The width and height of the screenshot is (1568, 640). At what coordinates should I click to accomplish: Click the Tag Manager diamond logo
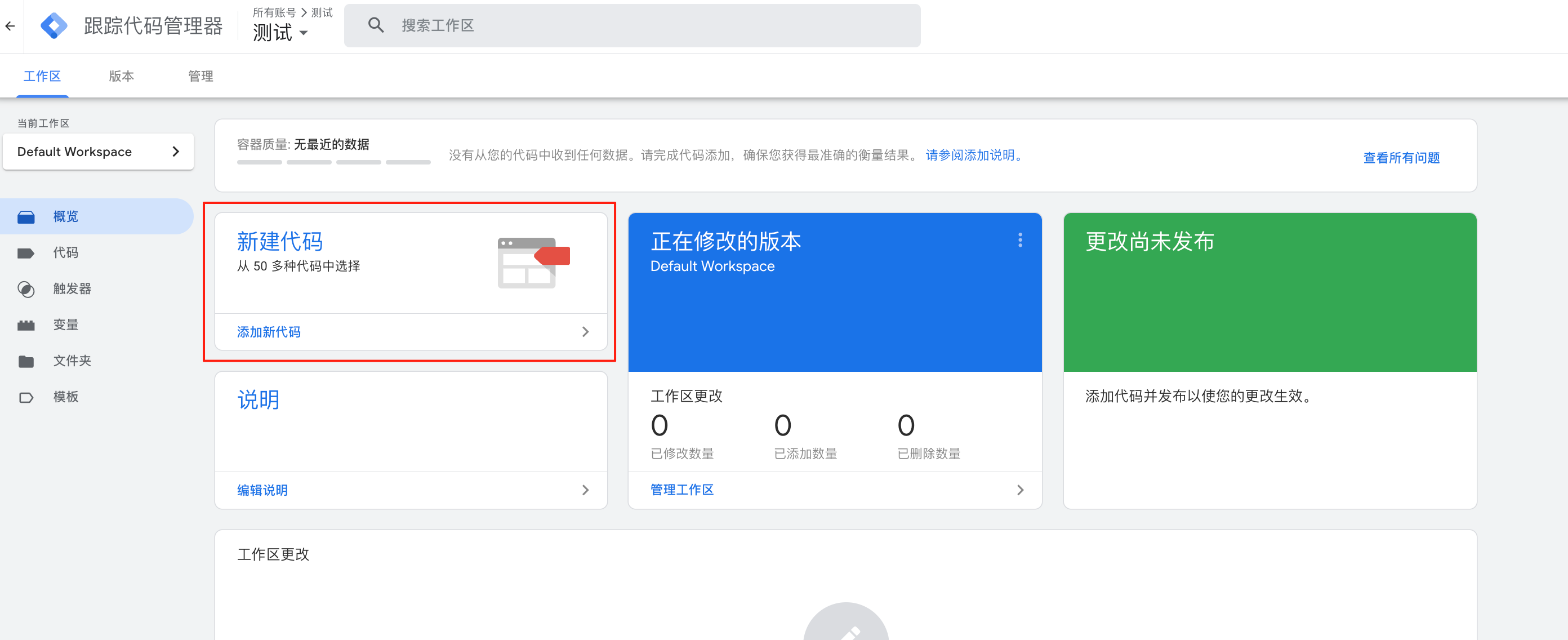[x=54, y=25]
